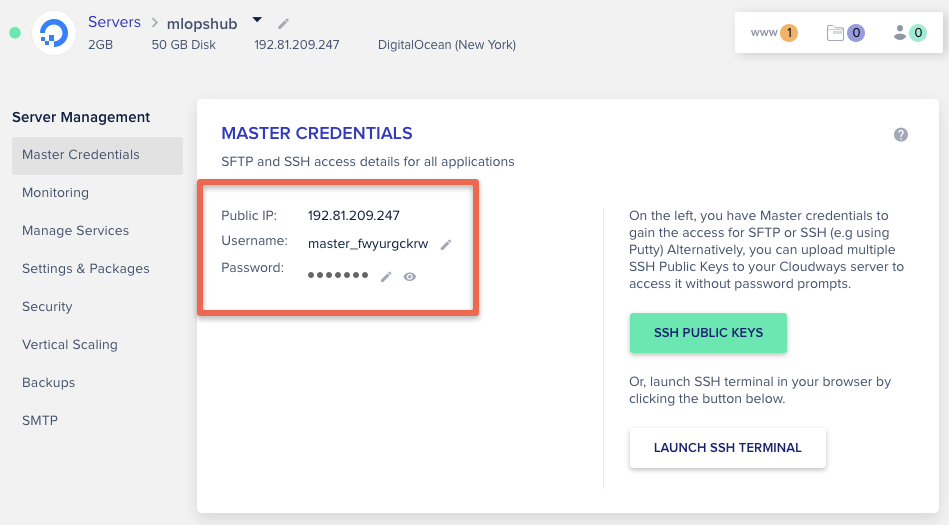Click the 50 GB Disk label

(x=183, y=45)
